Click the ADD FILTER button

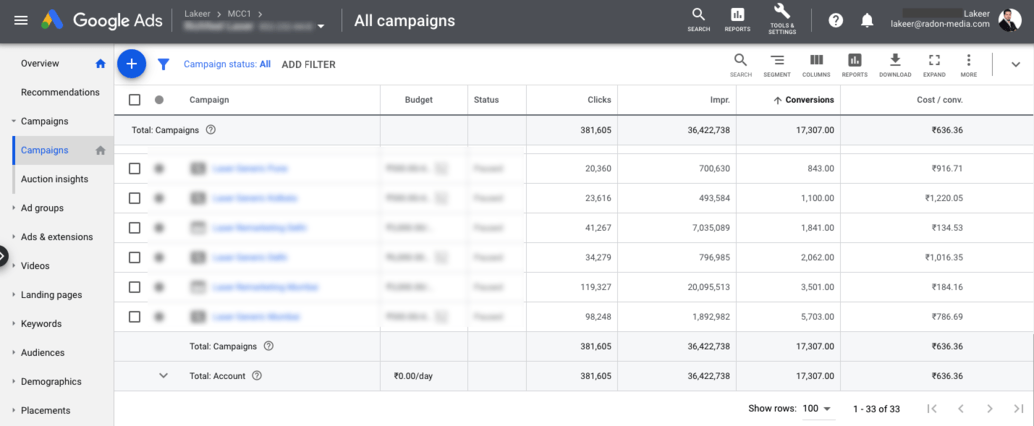[x=308, y=65]
